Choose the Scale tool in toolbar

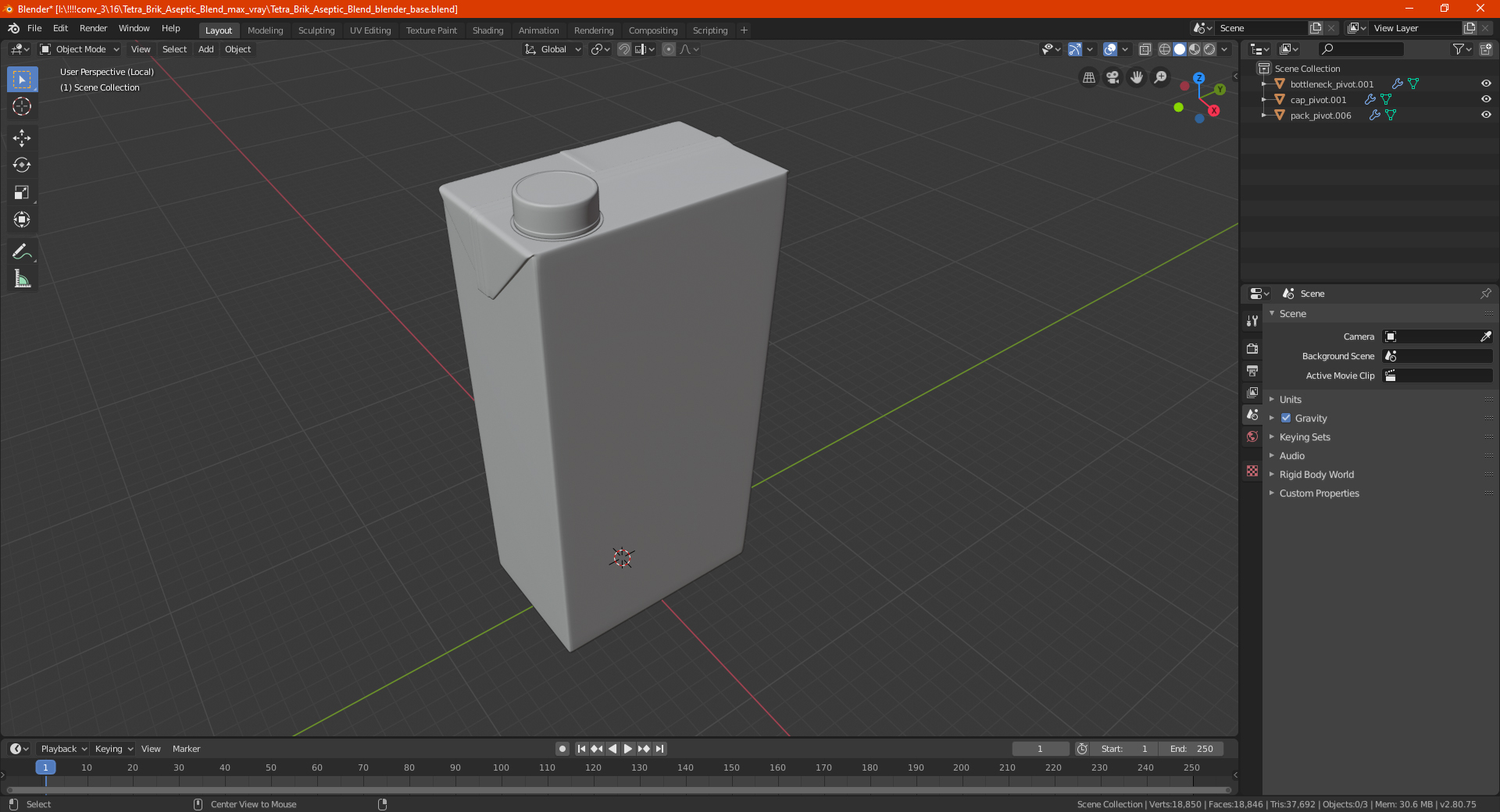tap(22, 192)
